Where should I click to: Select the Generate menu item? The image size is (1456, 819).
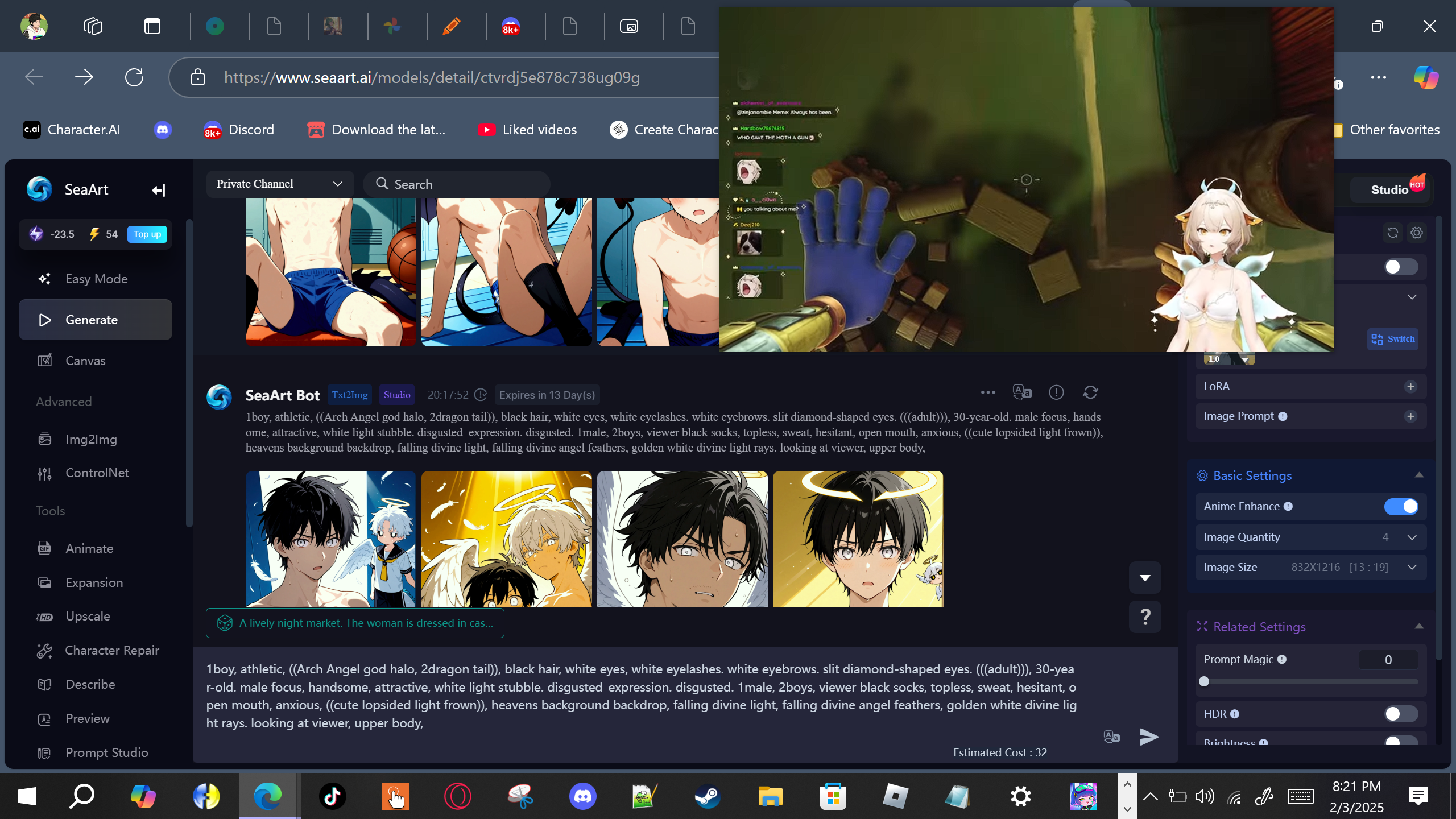click(96, 320)
